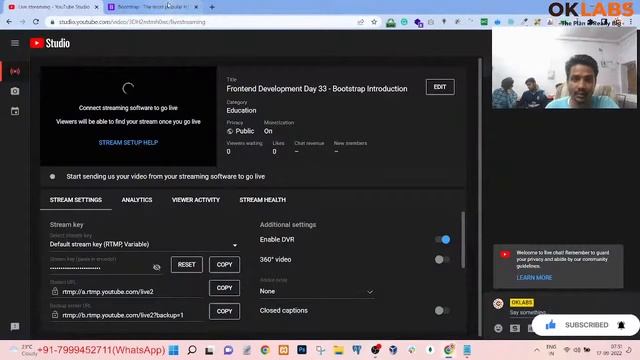Image resolution: width=640 pixels, height=360 pixels.
Task: Click the black stream preview window
Action: (x=128, y=116)
